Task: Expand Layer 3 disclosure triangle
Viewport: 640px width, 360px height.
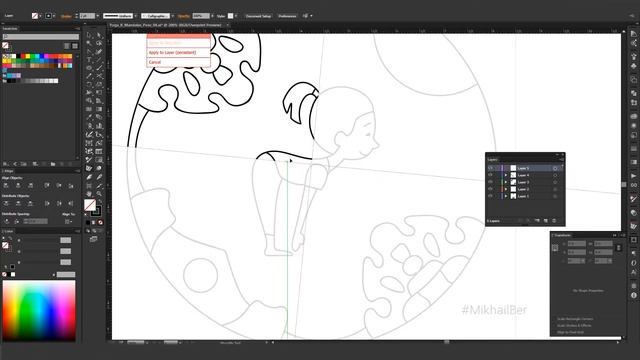Action: [506, 182]
